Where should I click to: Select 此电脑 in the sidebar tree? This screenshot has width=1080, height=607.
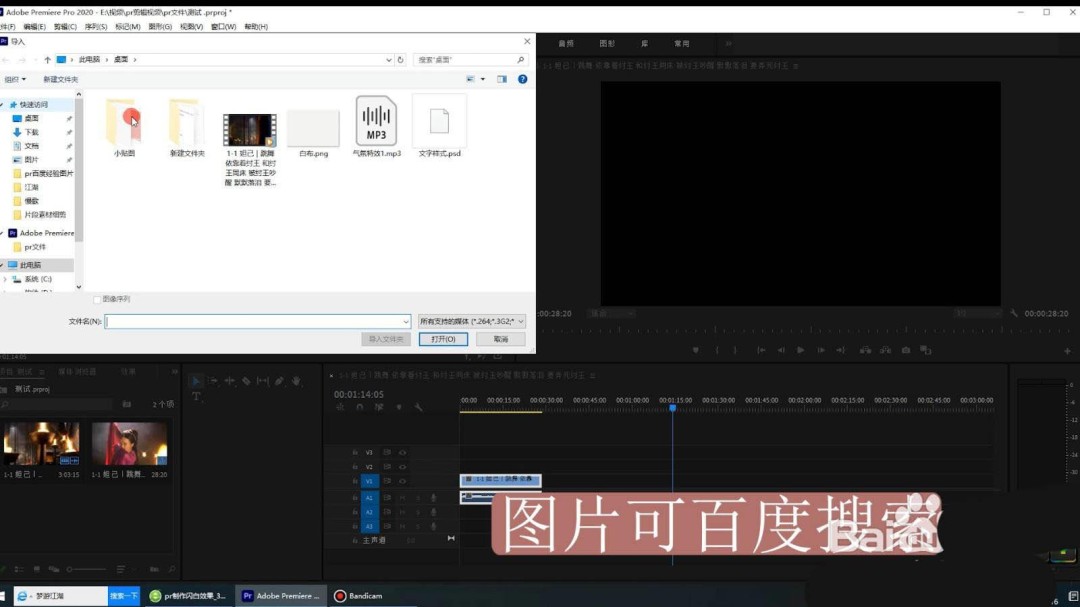[x=30, y=265]
